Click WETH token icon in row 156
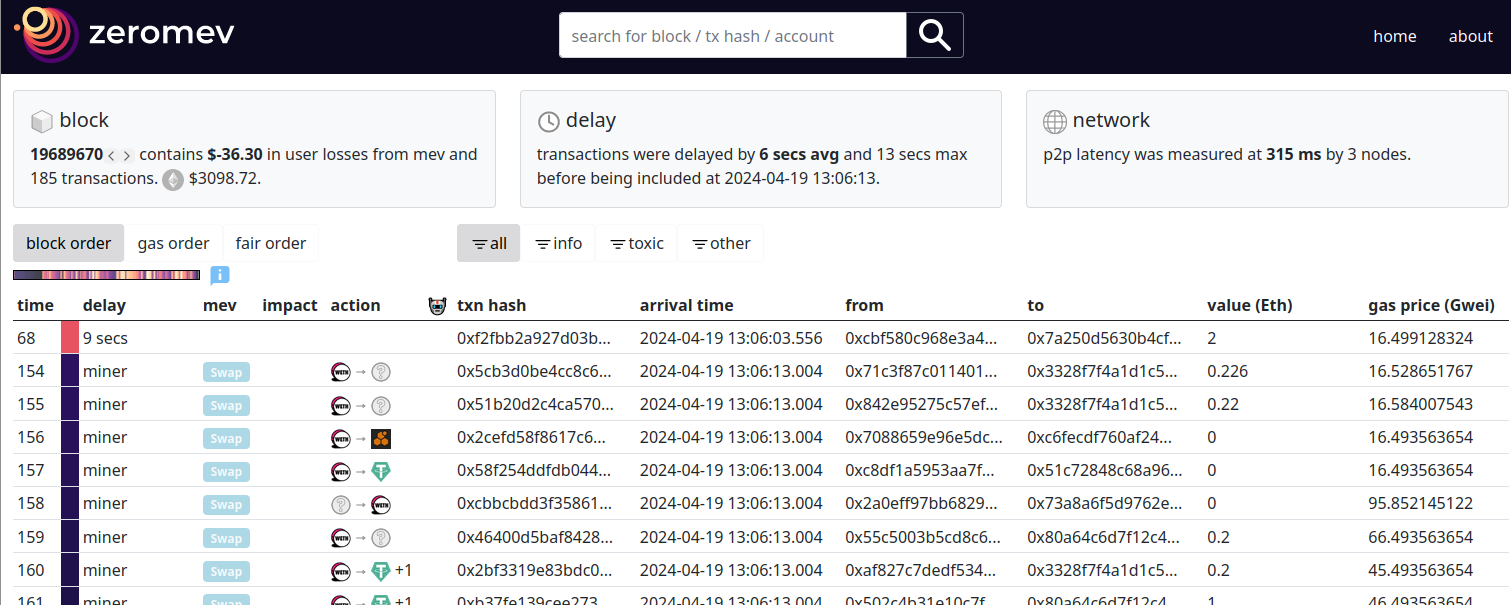 click(x=341, y=438)
